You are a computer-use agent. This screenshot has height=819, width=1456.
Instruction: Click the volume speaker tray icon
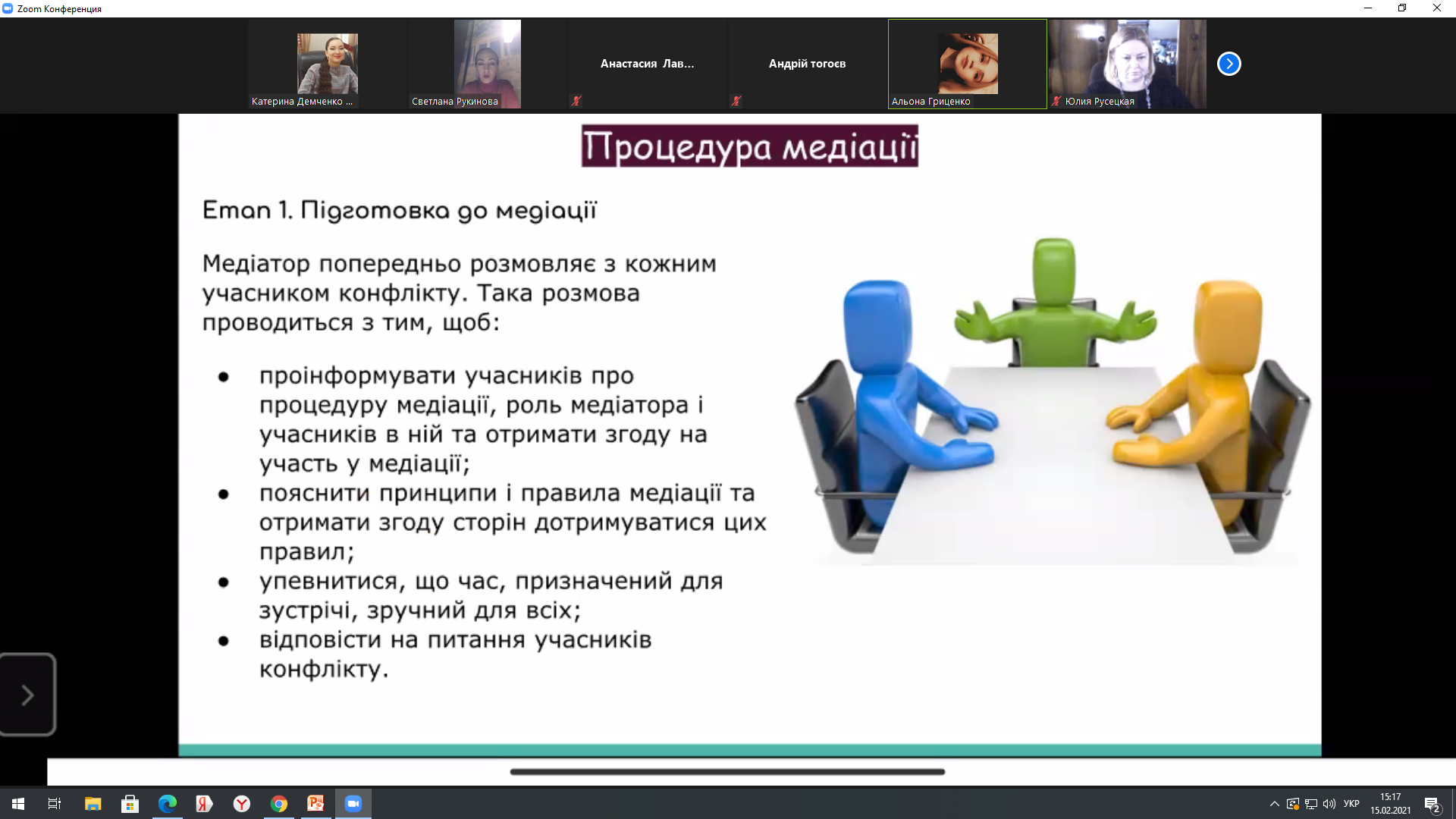tap(1329, 804)
